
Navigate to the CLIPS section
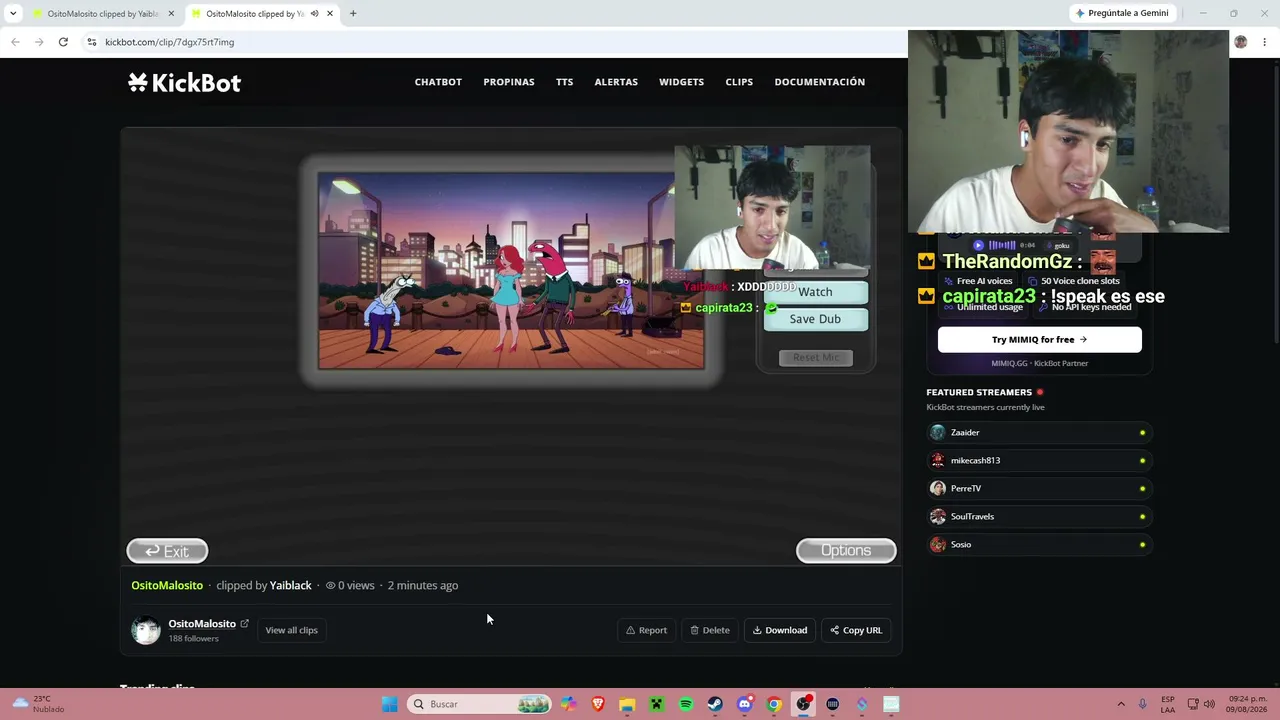click(x=739, y=82)
